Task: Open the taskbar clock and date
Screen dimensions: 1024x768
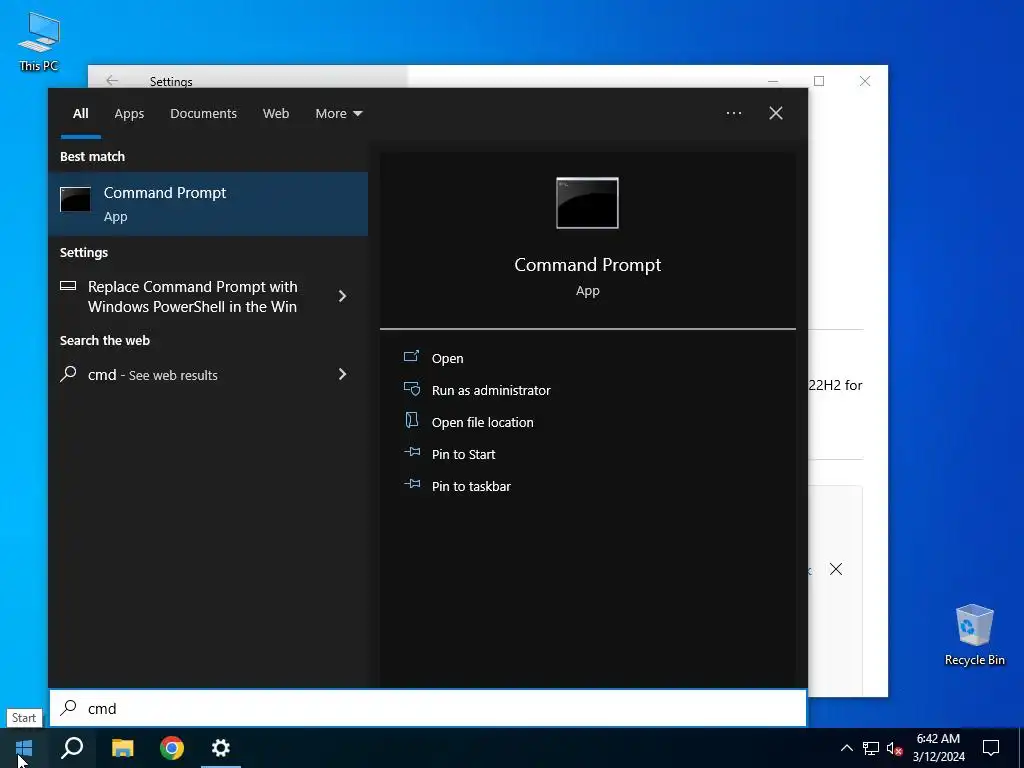Action: [938, 748]
